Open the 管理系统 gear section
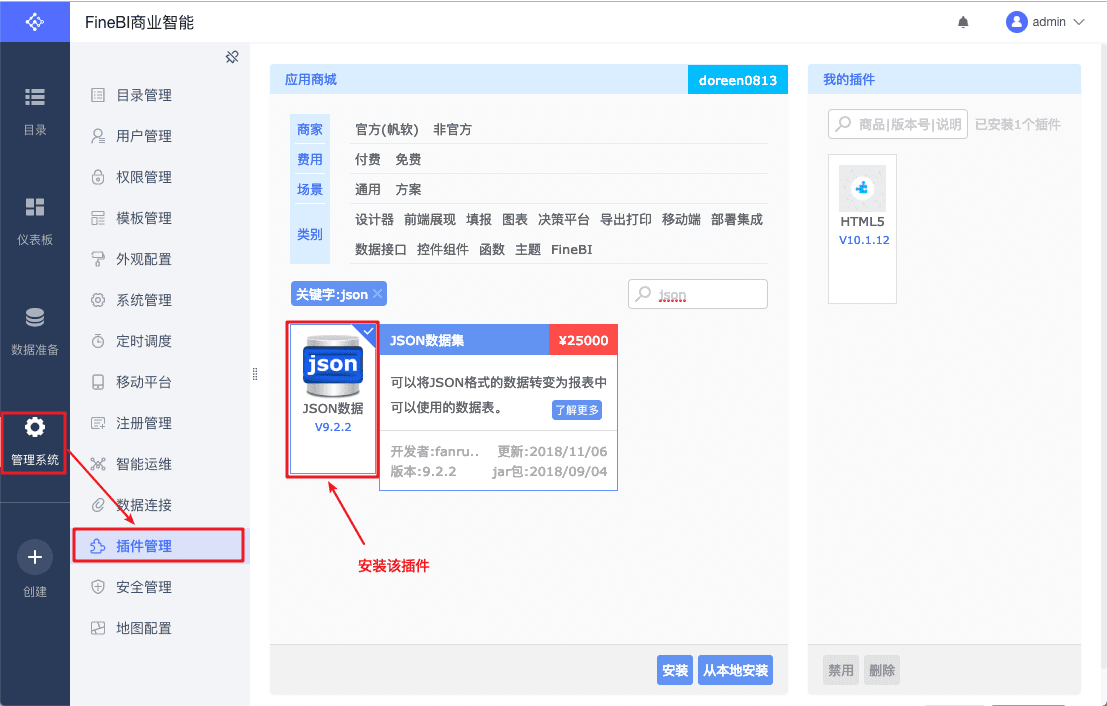Screen dimensions: 1107x706 coord(35,442)
